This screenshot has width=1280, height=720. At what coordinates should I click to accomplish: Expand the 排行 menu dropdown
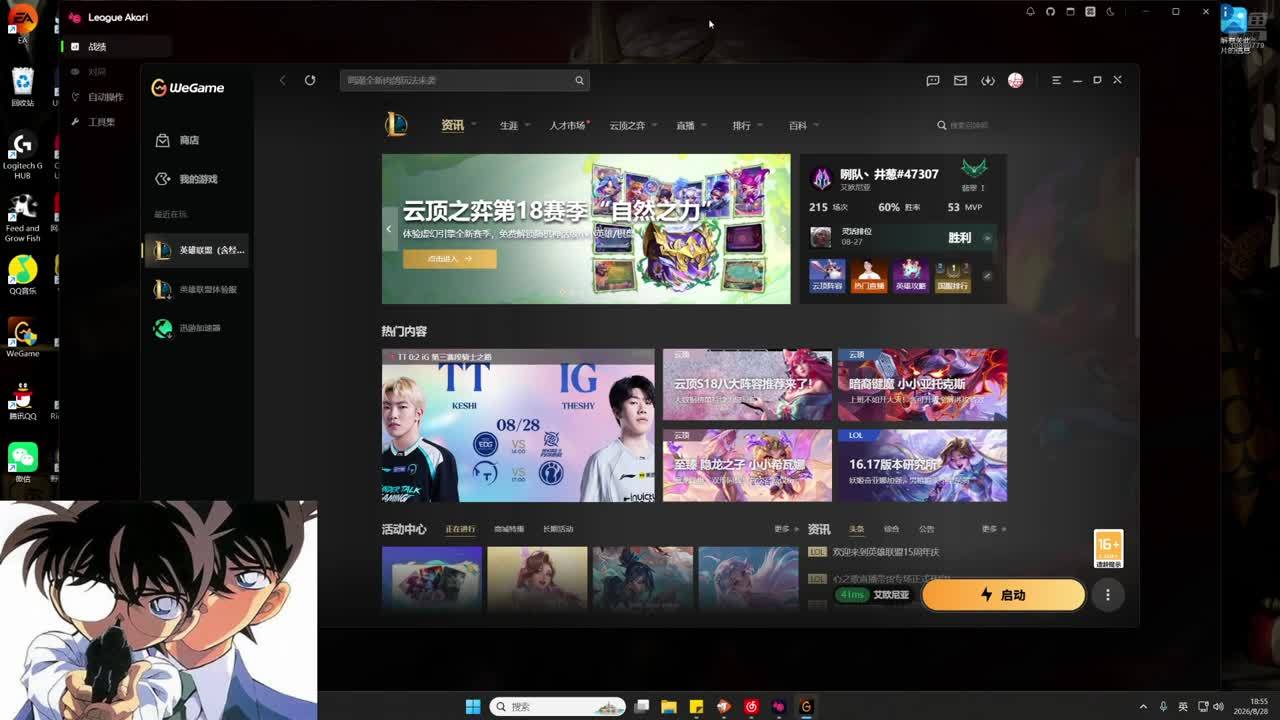pyautogui.click(x=760, y=125)
